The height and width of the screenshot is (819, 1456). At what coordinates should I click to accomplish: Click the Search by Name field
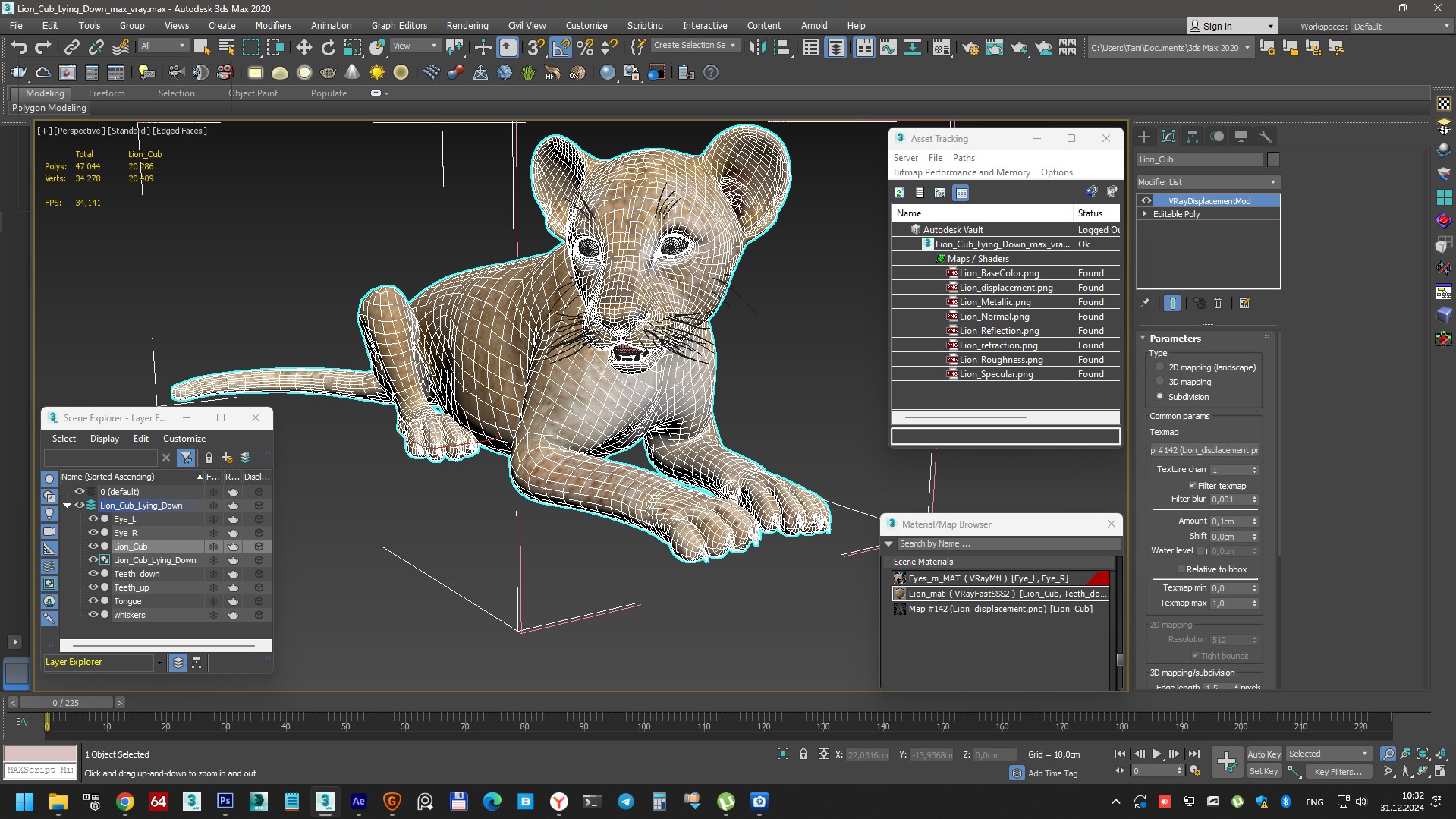click(x=1009, y=544)
